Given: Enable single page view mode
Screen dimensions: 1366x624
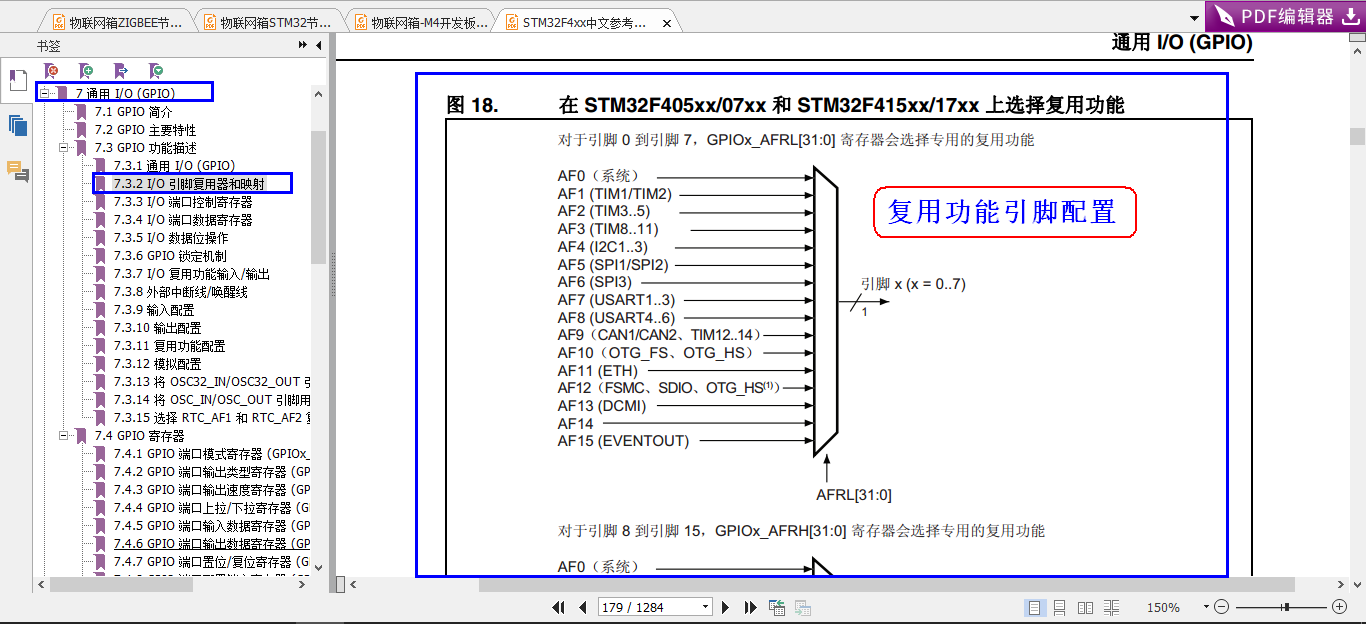Looking at the screenshot, I should (x=1035, y=607).
